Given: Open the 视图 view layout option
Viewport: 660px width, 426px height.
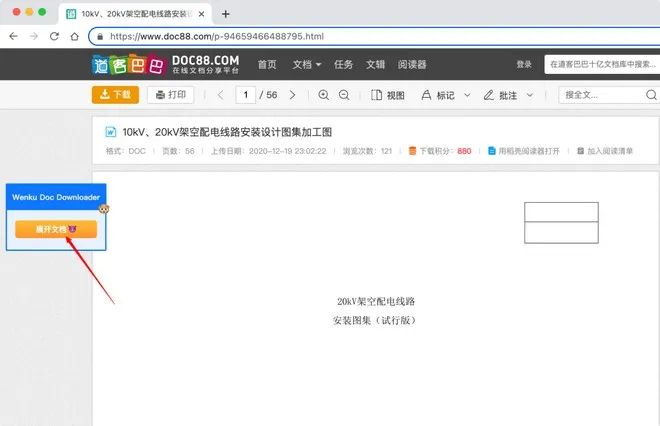Looking at the screenshot, I should 388,95.
